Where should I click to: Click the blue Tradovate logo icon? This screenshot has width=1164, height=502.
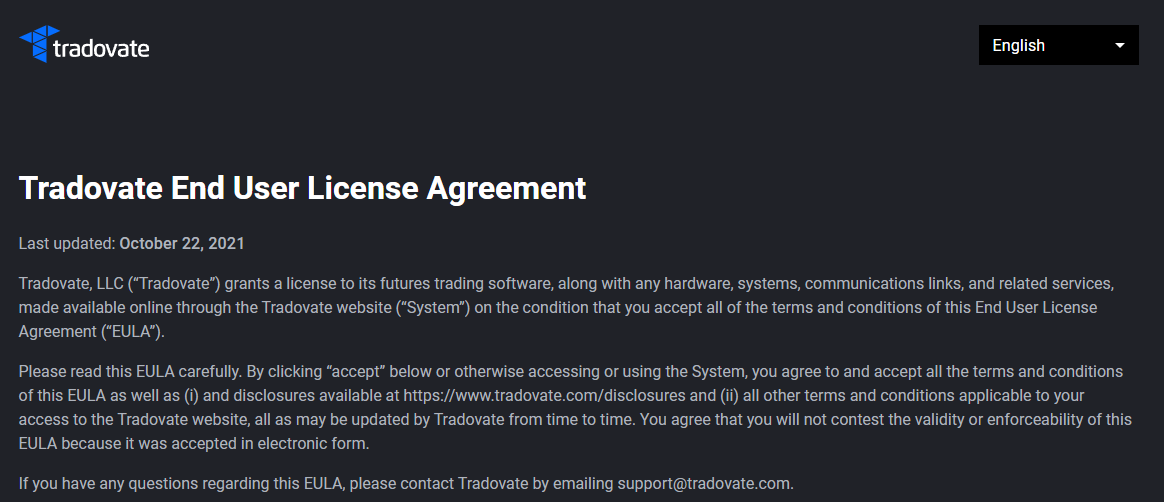[x=33, y=44]
